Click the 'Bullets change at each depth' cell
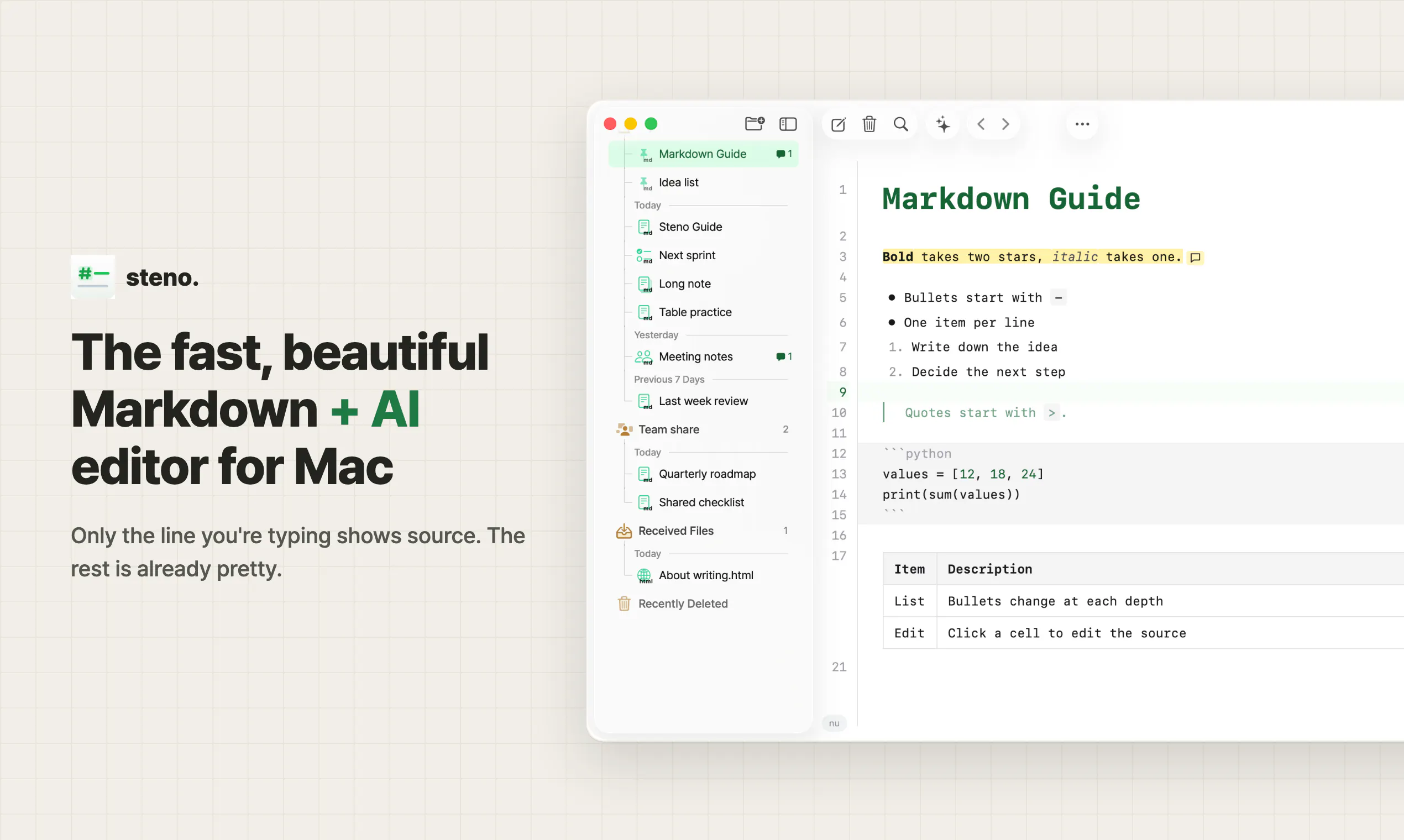The image size is (1404, 840). (x=1055, y=601)
